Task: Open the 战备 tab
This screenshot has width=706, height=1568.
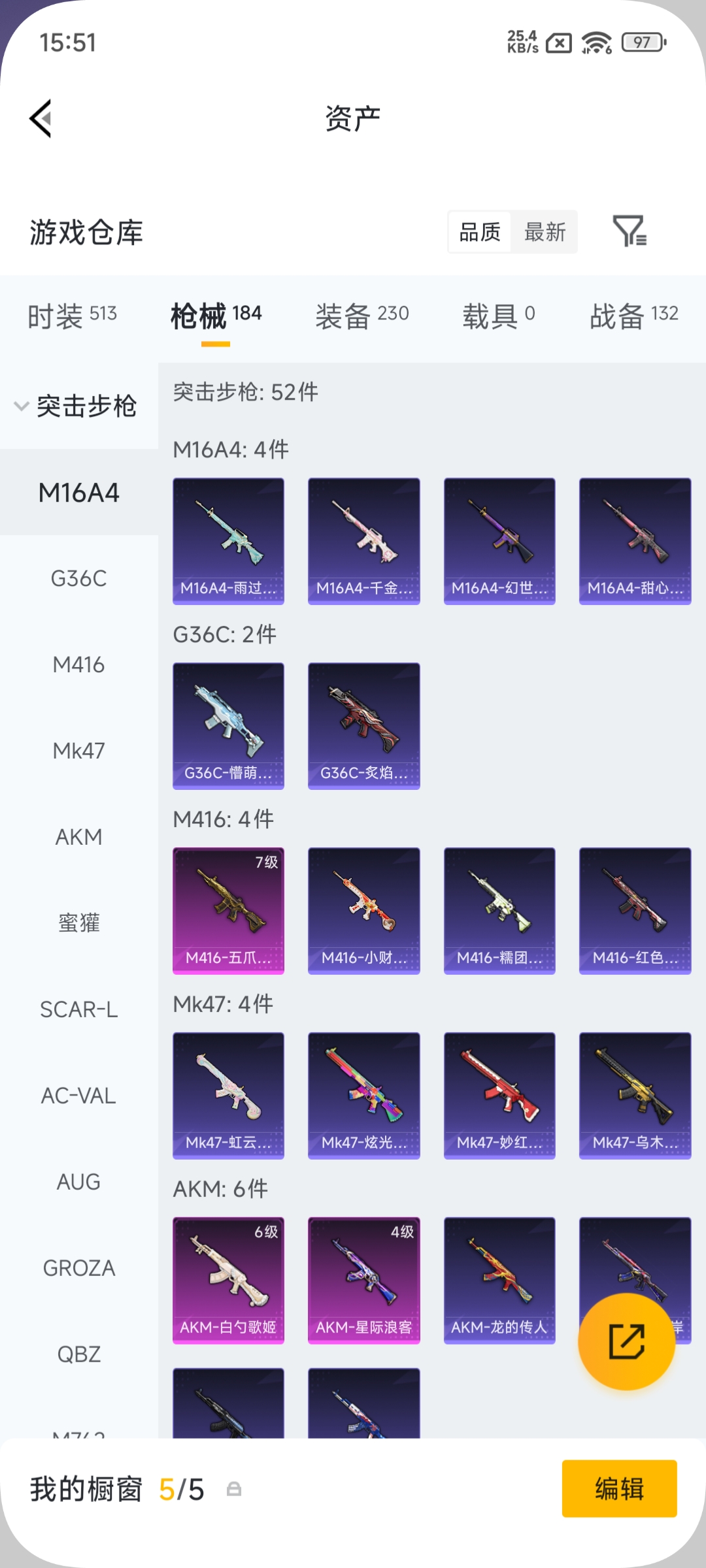Action: (x=634, y=316)
